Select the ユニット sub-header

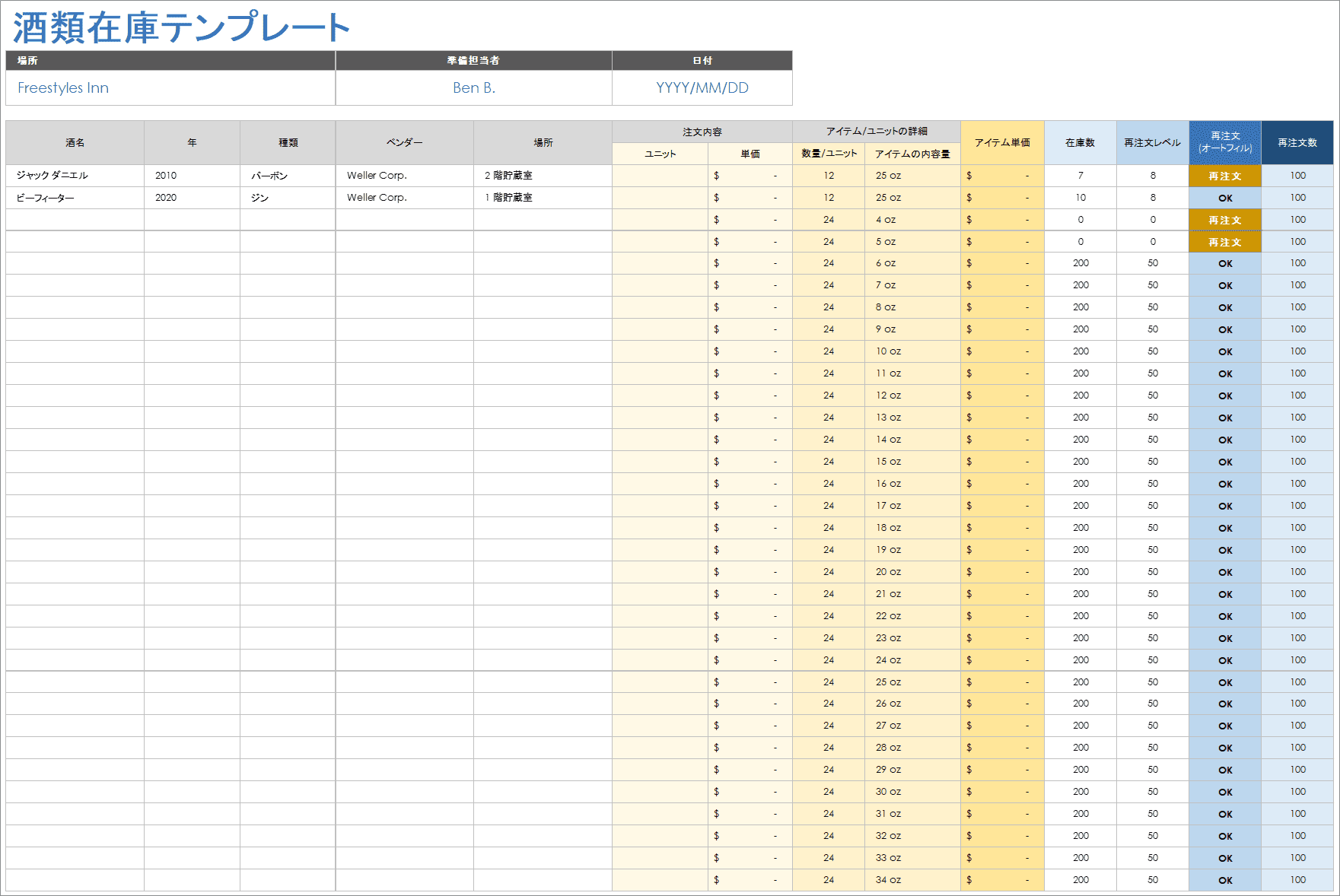coord(660,154)
